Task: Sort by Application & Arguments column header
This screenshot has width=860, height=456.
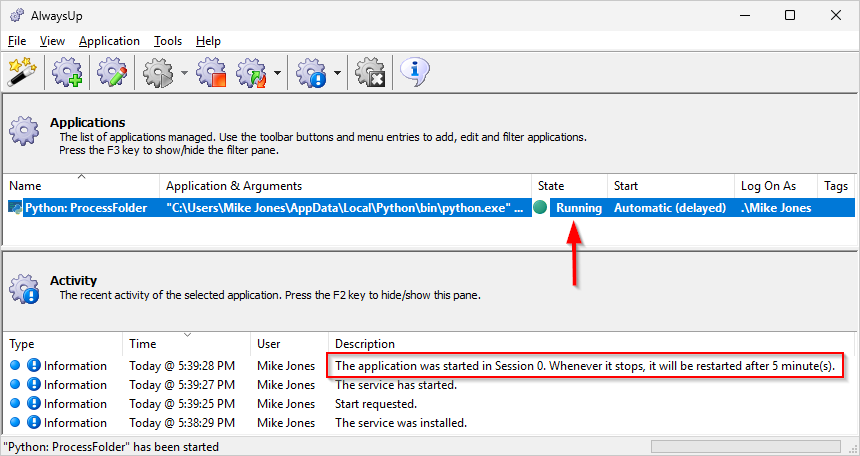Action: tap(346, 186)
